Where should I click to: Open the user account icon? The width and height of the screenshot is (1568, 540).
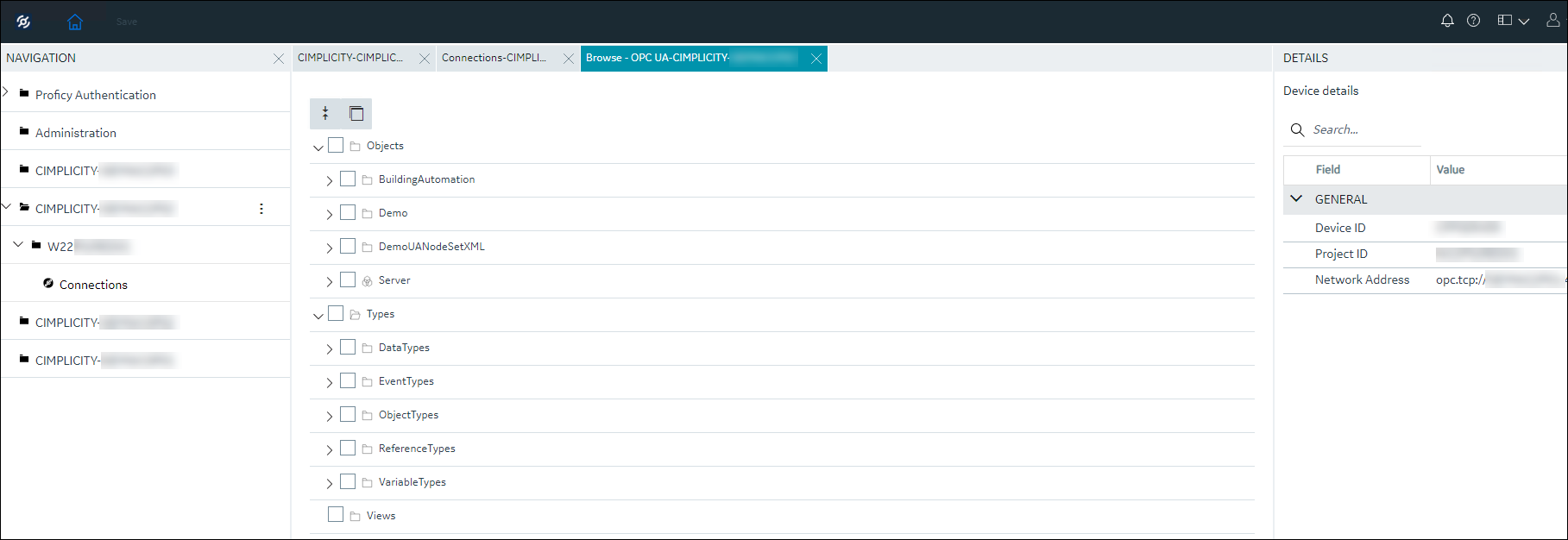pyautogui.click(x=1552, y=21)
